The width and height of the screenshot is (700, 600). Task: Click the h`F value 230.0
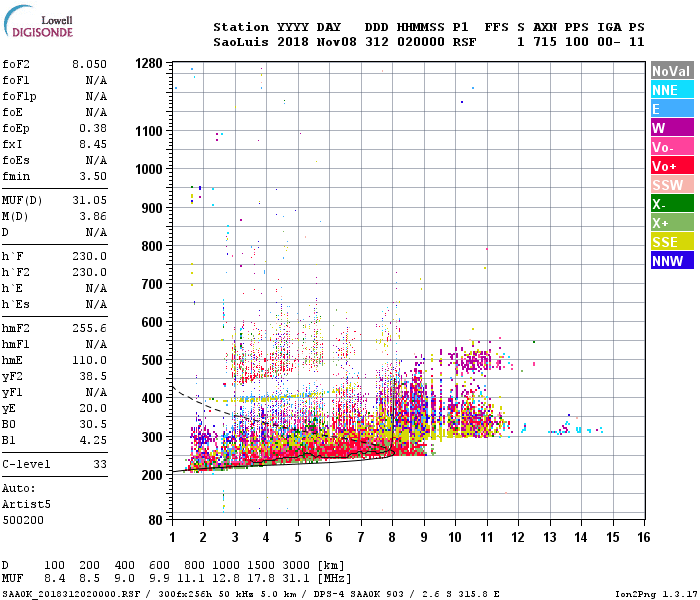click(x=89, y=256)
